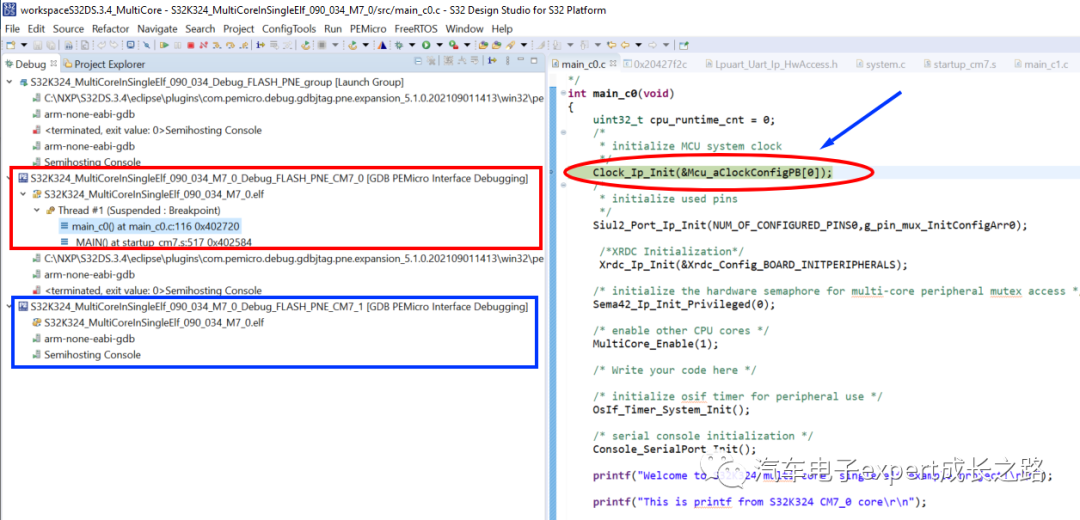Open the New file dropdown arrow
This screenshot has width=1080, height=520.
coord(24,45)
